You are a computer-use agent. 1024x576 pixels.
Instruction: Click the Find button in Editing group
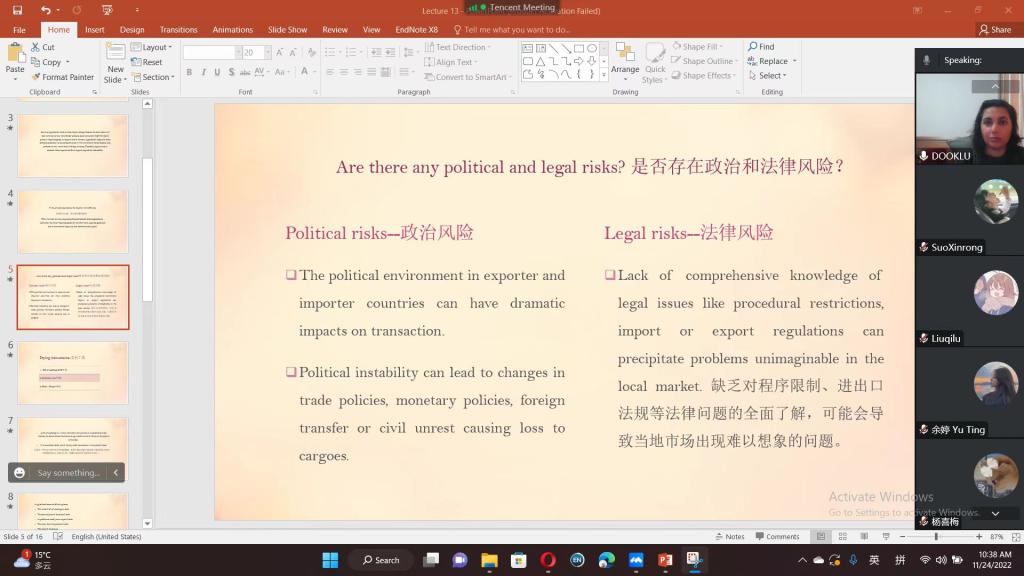(761, 47)
